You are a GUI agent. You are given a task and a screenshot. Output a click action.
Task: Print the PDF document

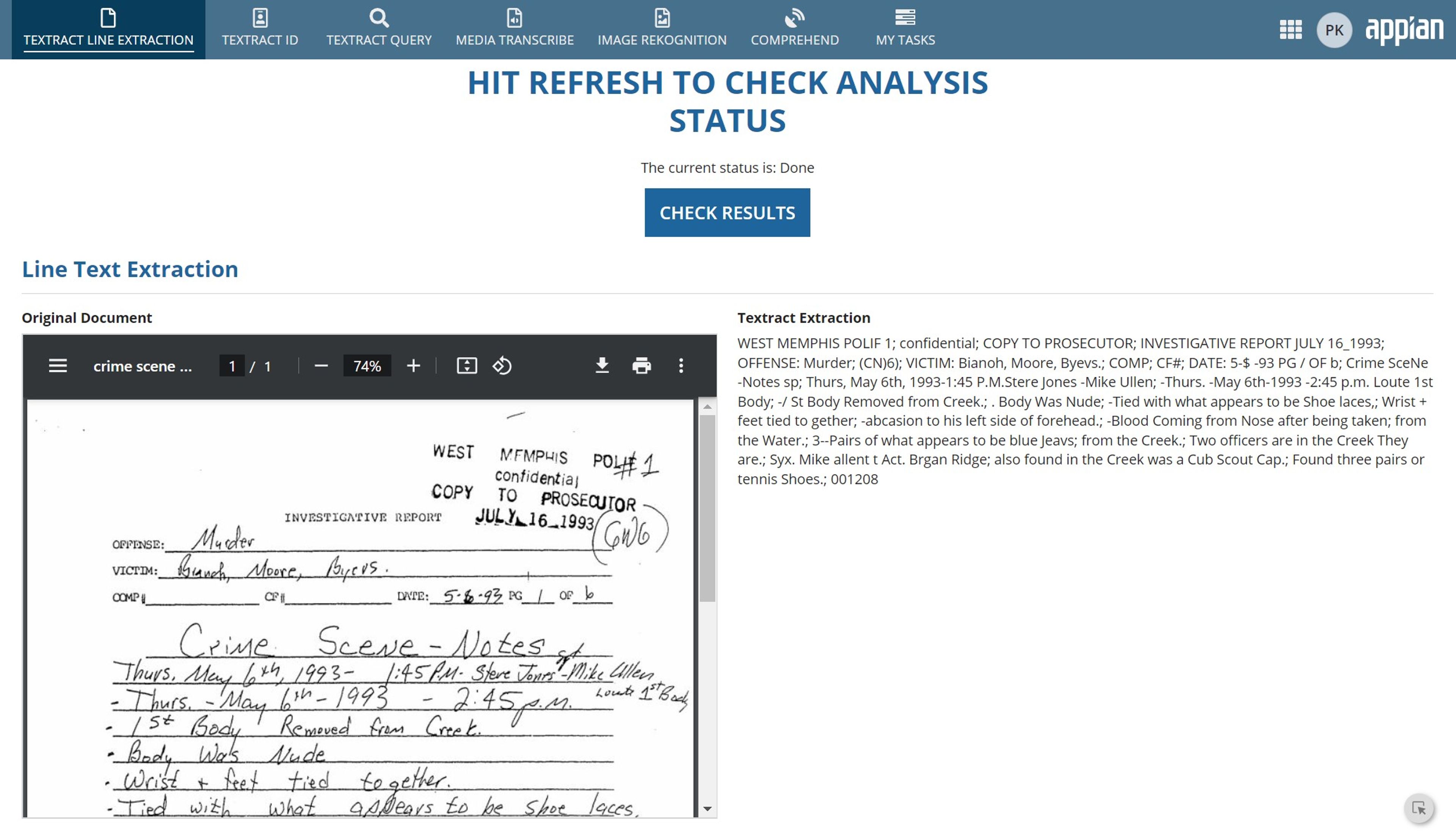click(641, 366)
